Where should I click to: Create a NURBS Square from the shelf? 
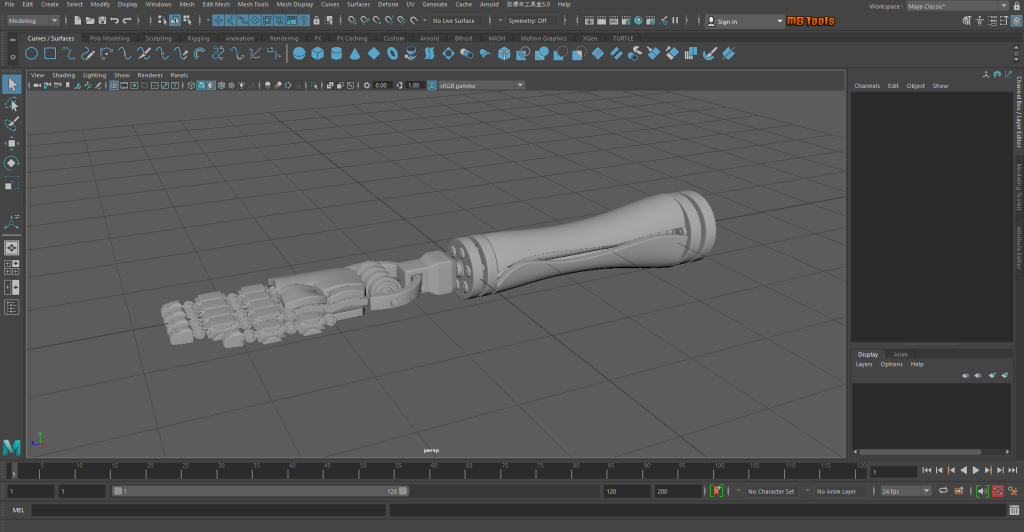click(50, 54)
